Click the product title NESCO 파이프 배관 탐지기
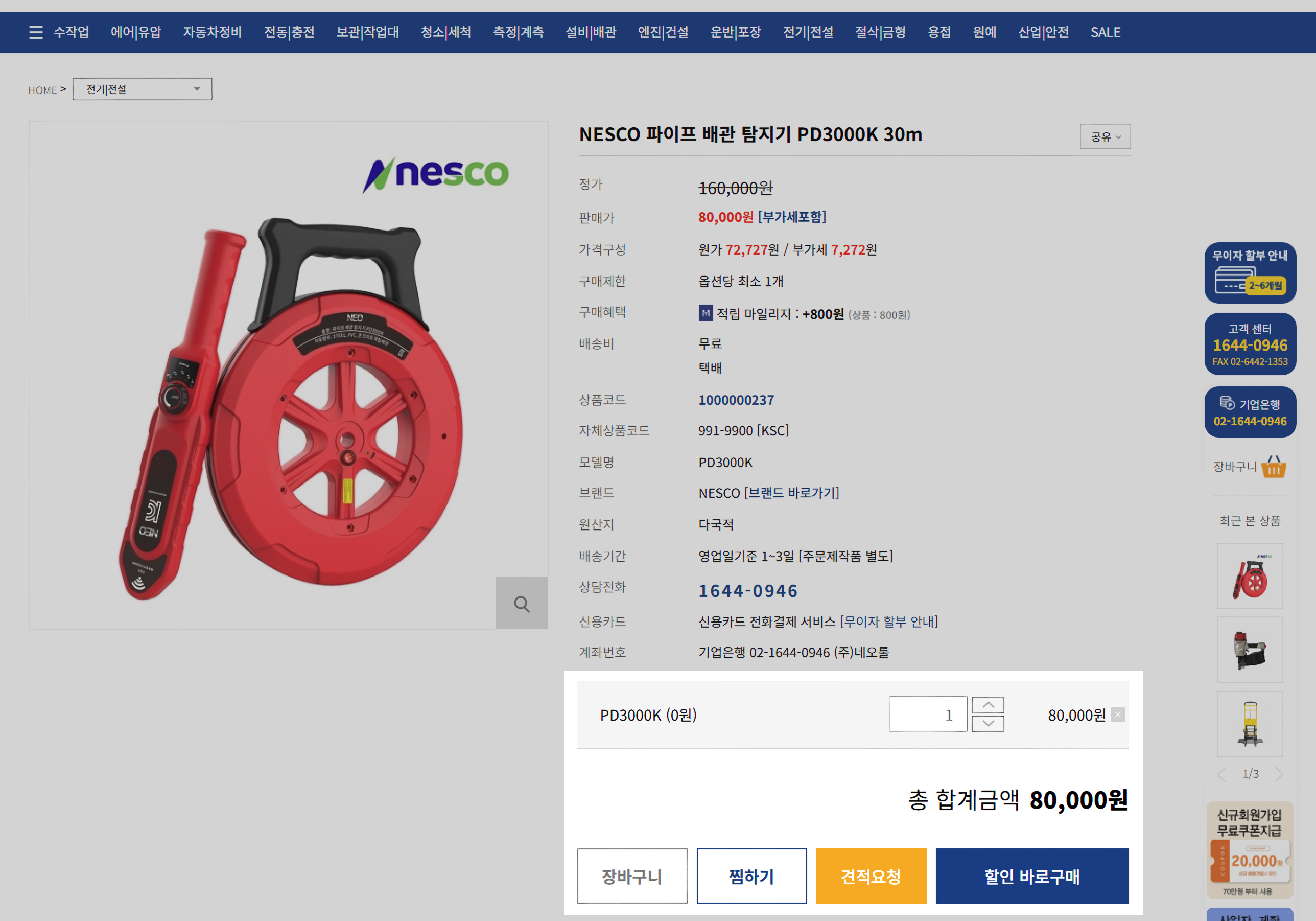The height and width of the screenshot is (921, 1316). click(750, 134)
